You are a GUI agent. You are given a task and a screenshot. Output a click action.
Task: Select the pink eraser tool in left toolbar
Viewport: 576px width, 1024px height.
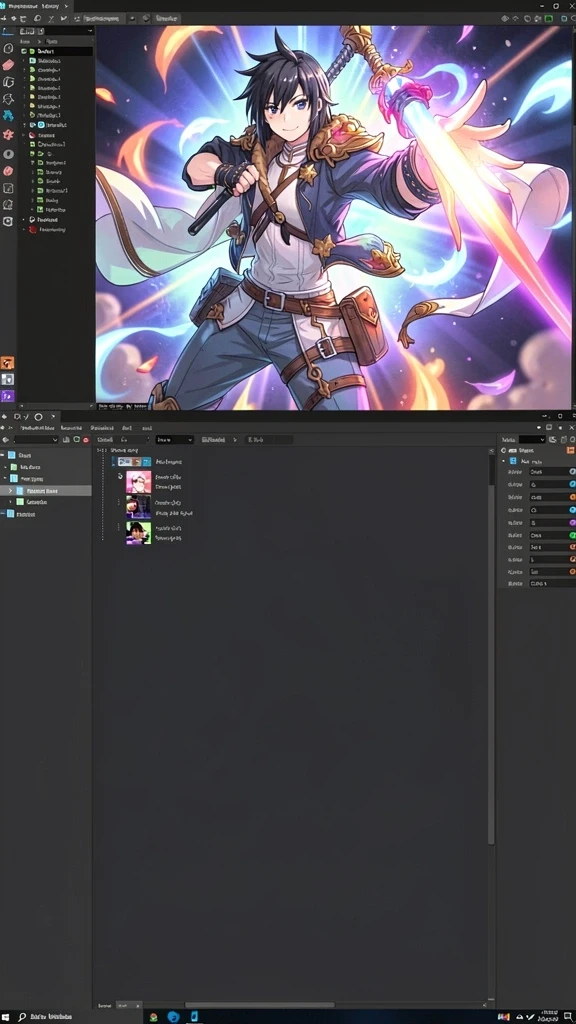click(8, 65)
